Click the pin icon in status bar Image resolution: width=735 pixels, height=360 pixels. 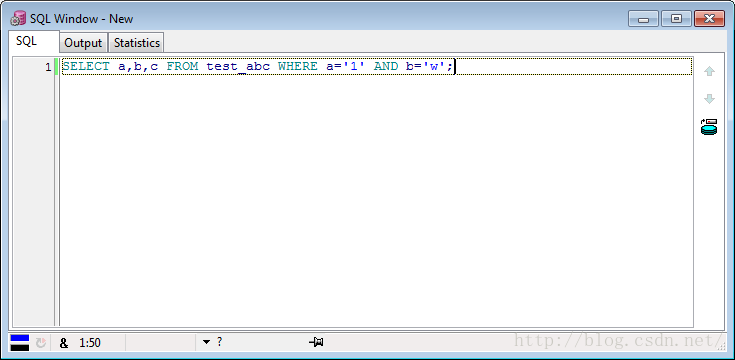316,342
